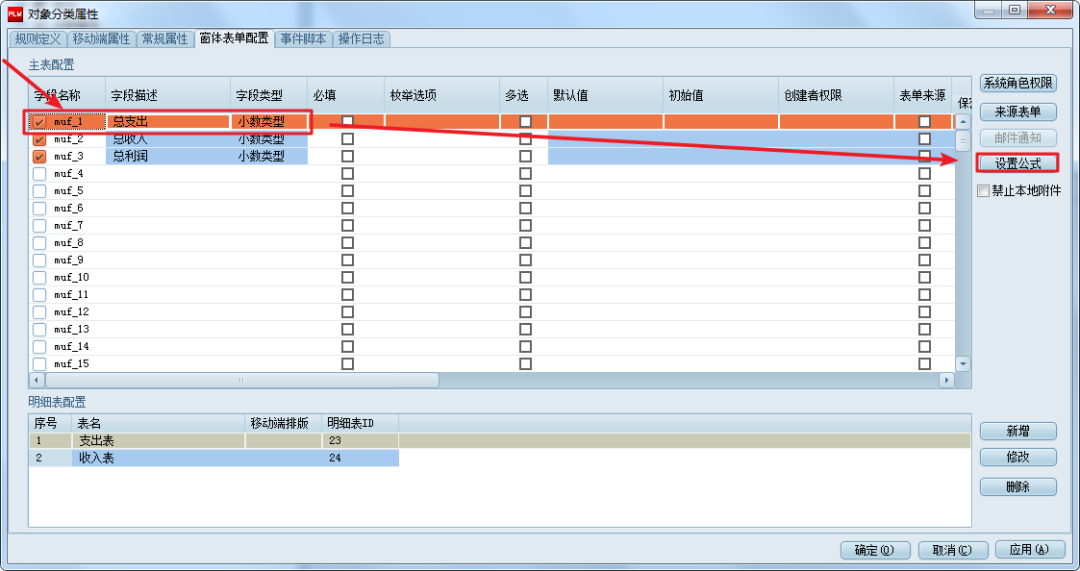The width and height of the screenshot is (1080, 571).
Task: Sort by the 字段类型 column header
Action: tap(260, 96)
